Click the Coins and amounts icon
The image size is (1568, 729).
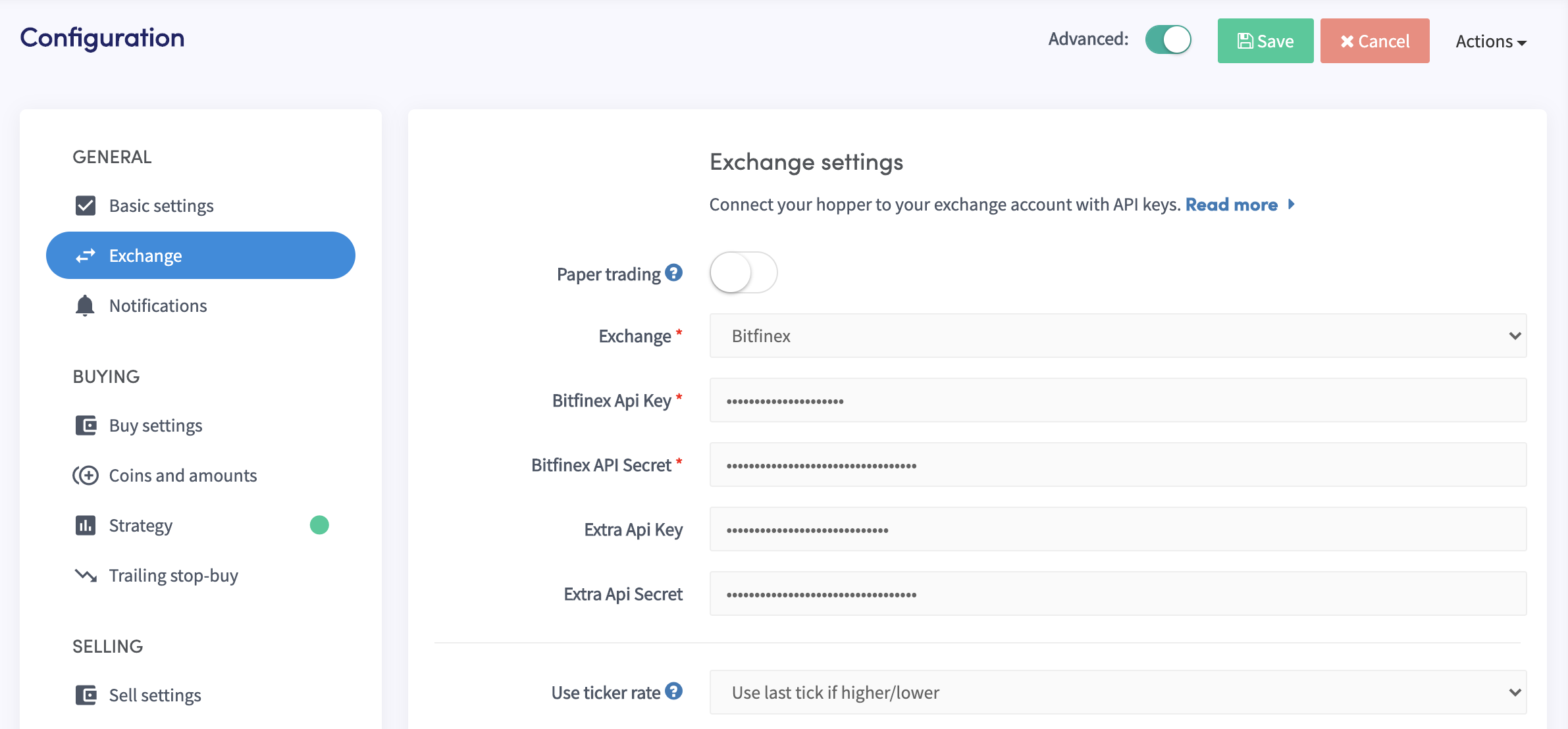pos(84,475)
